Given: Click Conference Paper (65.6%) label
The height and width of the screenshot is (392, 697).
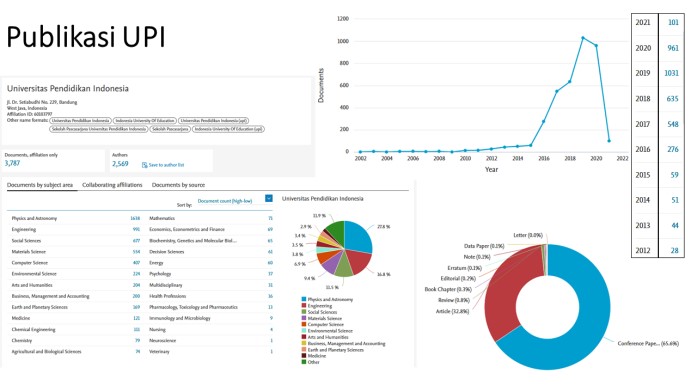Looking at the screenshot, I should [648, 343].
